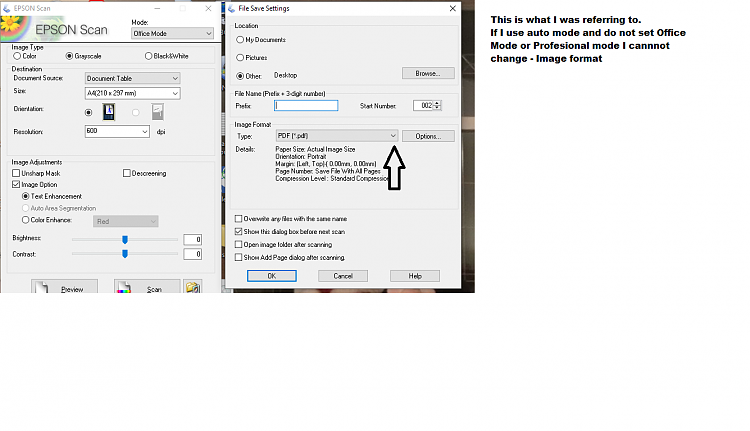This screenshot has height=431, width=750.
Task: Increase Start Number with up arrow
Action: tap(437, 103)
